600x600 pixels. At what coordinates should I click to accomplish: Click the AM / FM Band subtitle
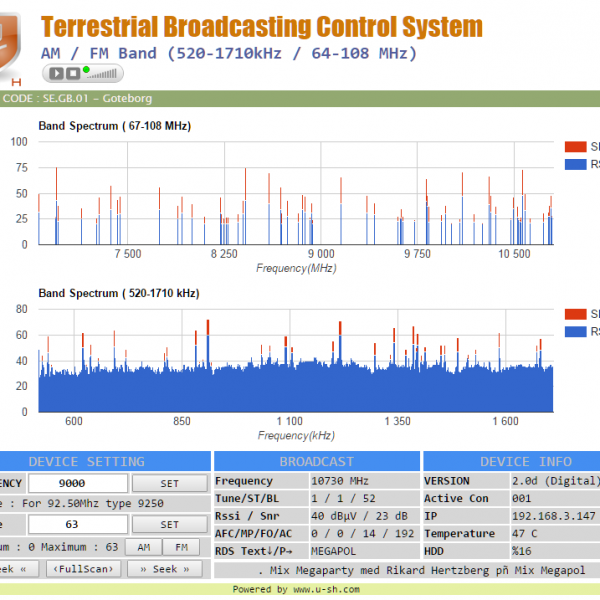229,53
